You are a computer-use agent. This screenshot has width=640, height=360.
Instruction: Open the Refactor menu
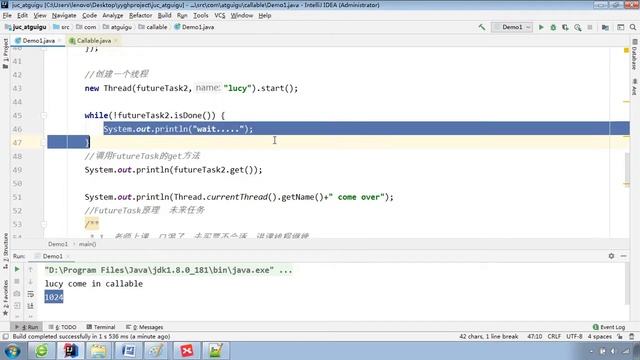[x=140, y=15]
